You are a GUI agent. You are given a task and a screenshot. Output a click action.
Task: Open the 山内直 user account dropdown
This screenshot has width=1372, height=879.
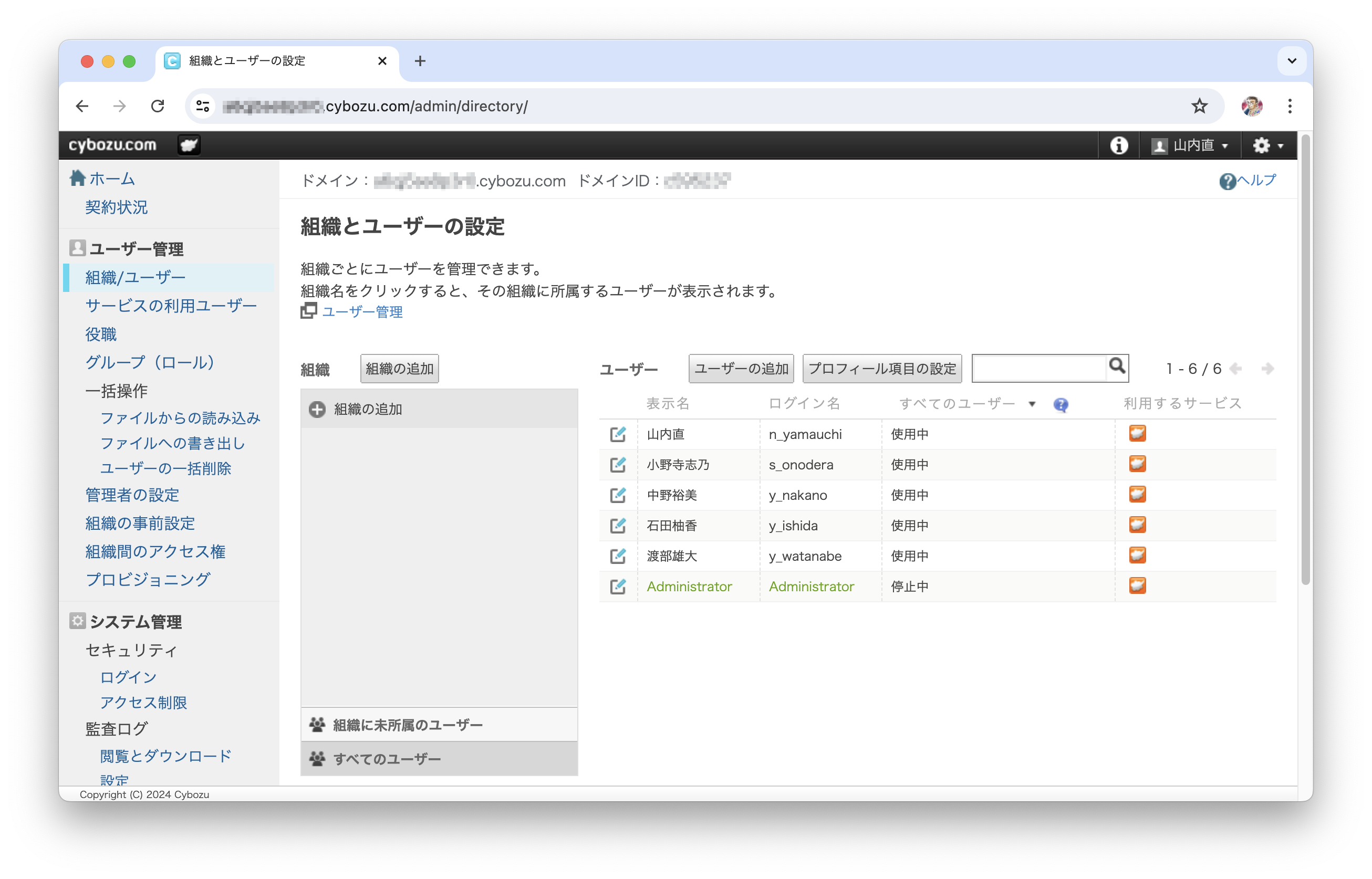[1189, 145]
